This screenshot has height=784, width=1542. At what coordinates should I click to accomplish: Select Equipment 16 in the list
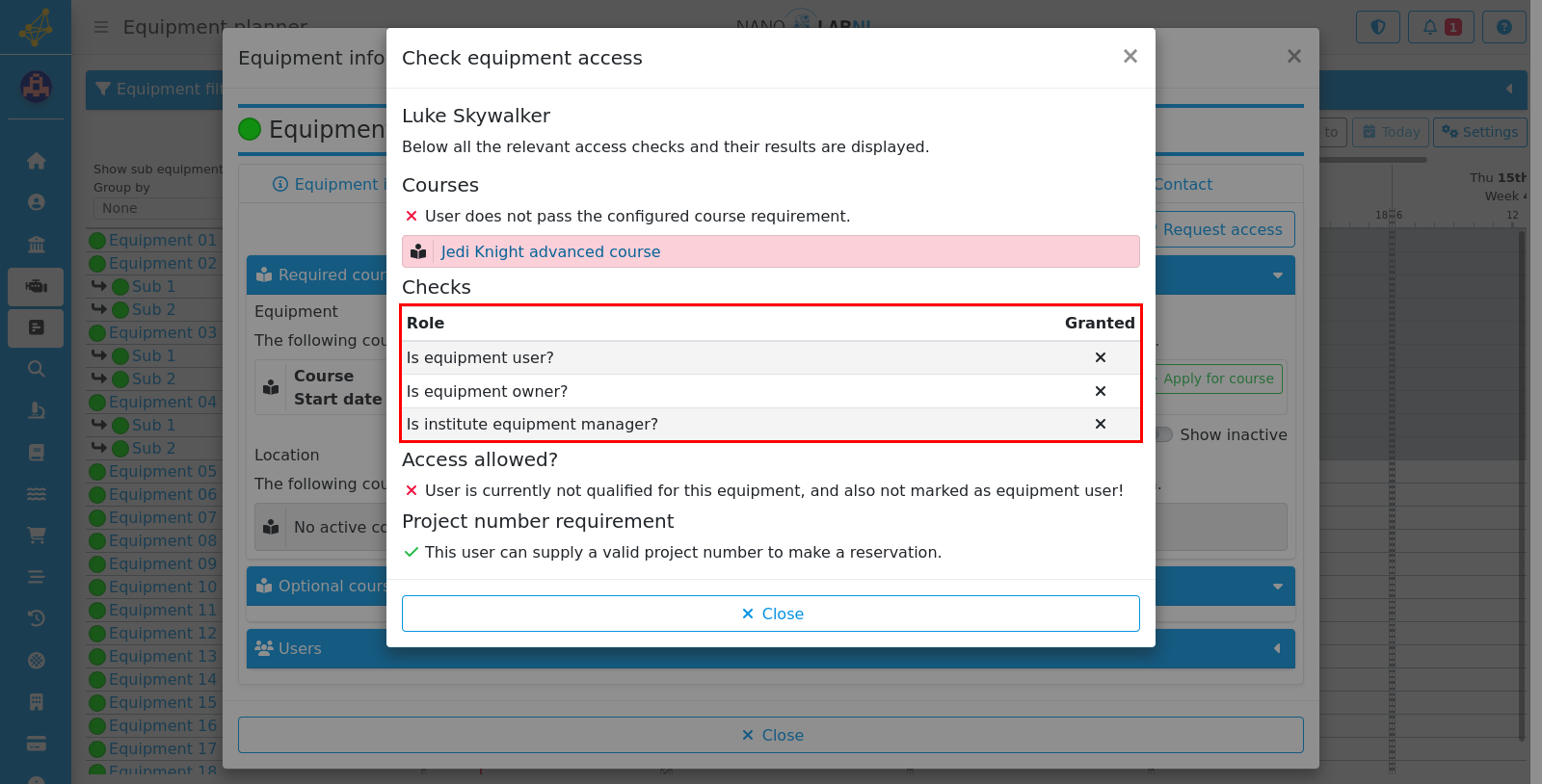[x=163, y=725]
